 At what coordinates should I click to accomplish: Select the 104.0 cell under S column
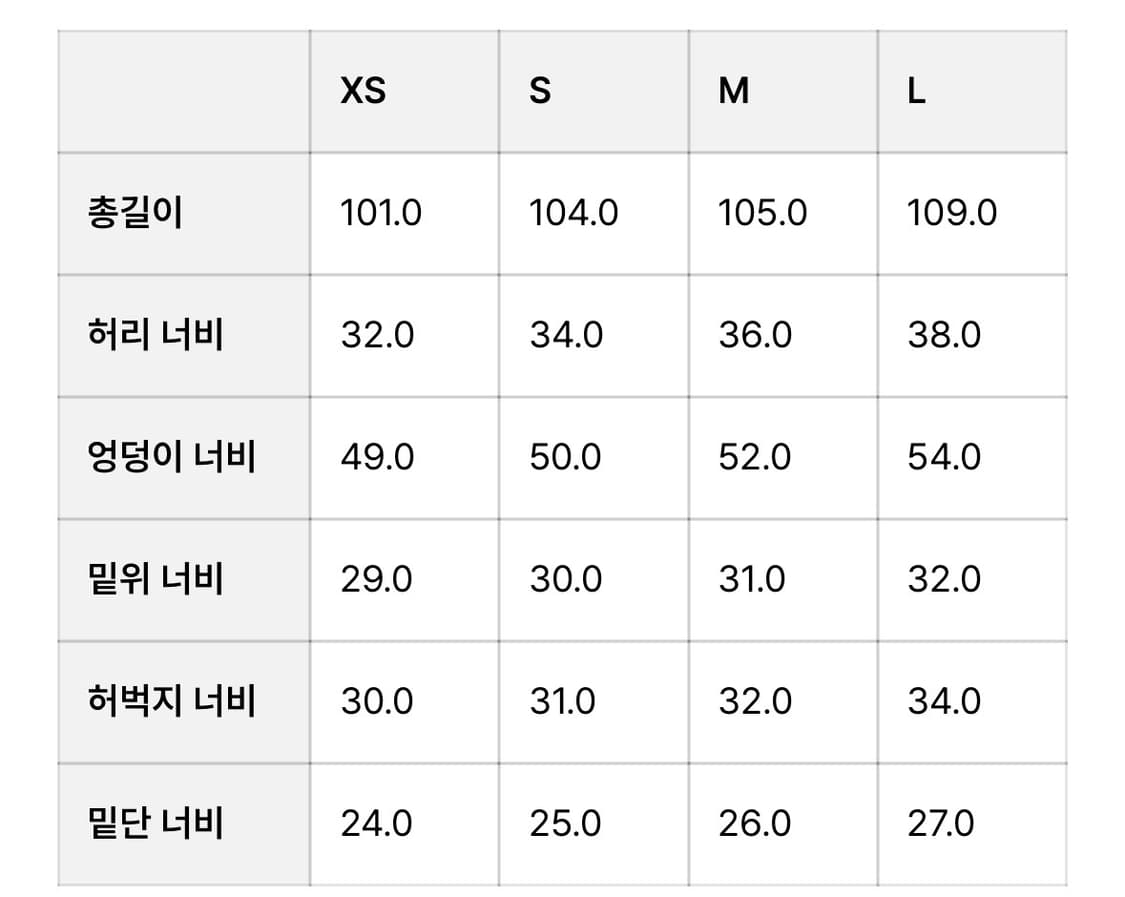(x=573, y=214)
